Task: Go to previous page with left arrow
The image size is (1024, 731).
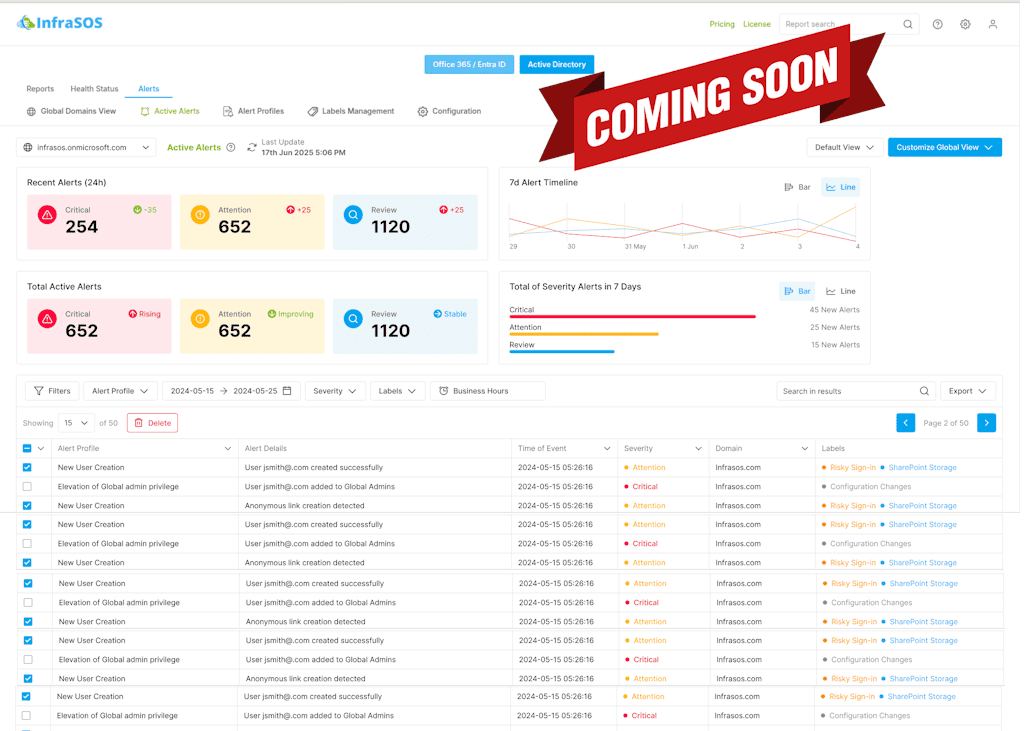Action: point(906,423)
